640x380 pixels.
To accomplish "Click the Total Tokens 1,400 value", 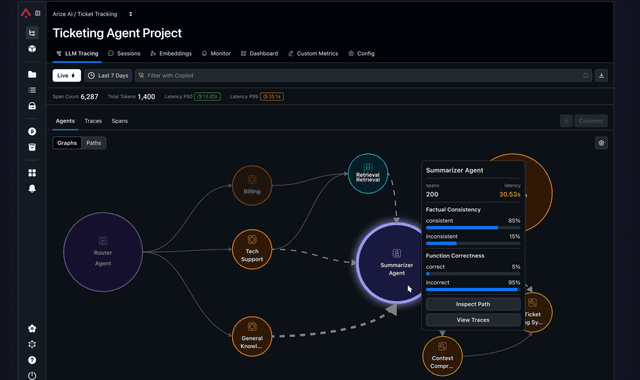I will pyautogui.click(x=146, y=97).
